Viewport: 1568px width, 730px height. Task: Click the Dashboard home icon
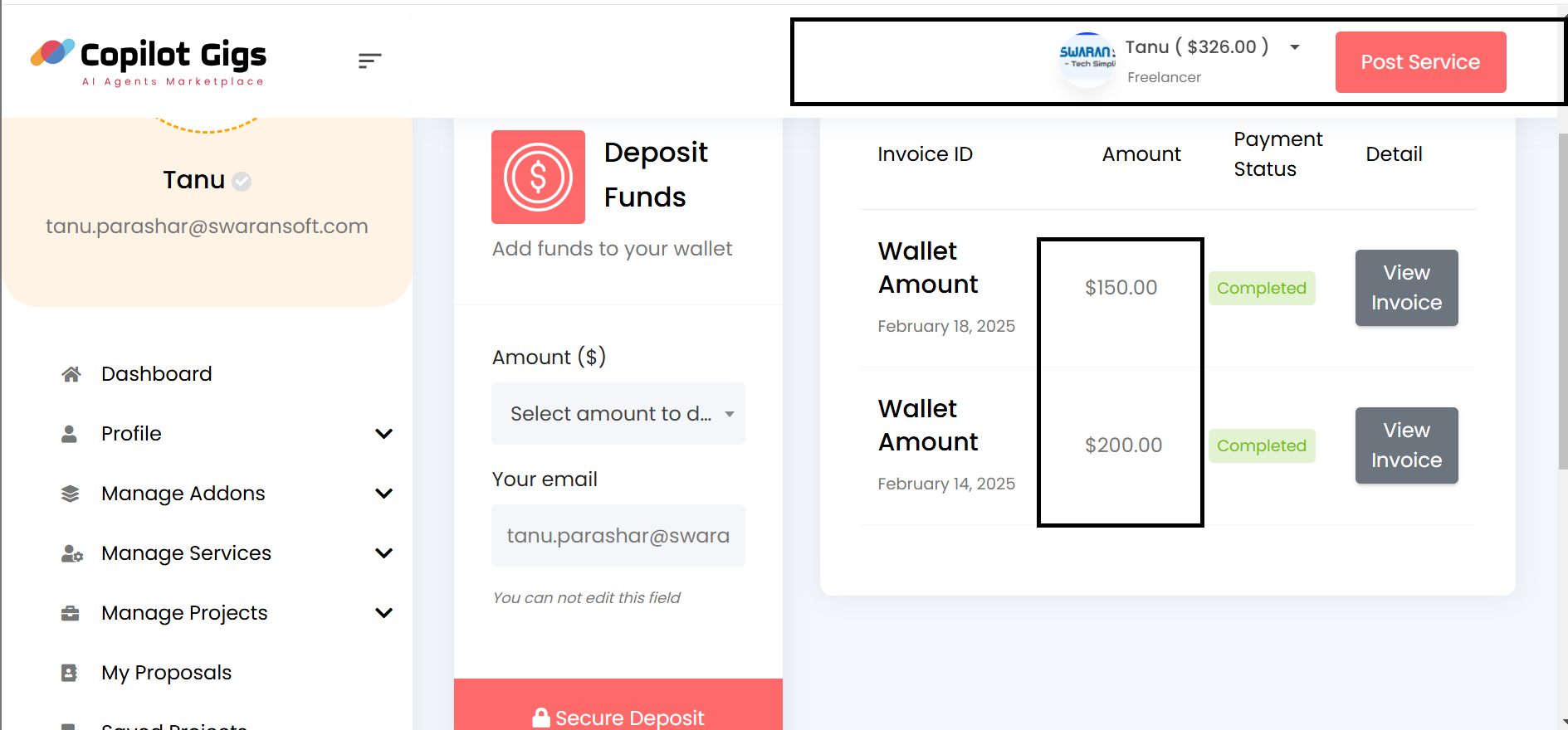[71, 374]
